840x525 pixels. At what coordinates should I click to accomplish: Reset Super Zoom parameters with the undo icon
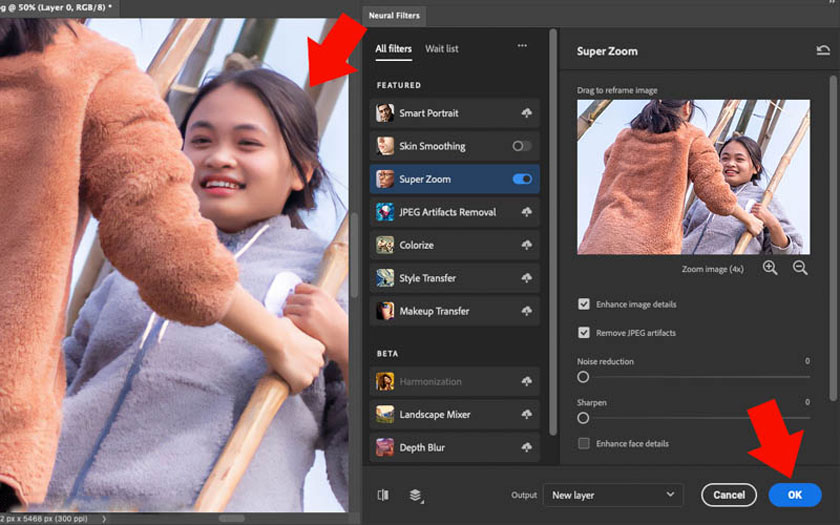[x=823, y=50]
